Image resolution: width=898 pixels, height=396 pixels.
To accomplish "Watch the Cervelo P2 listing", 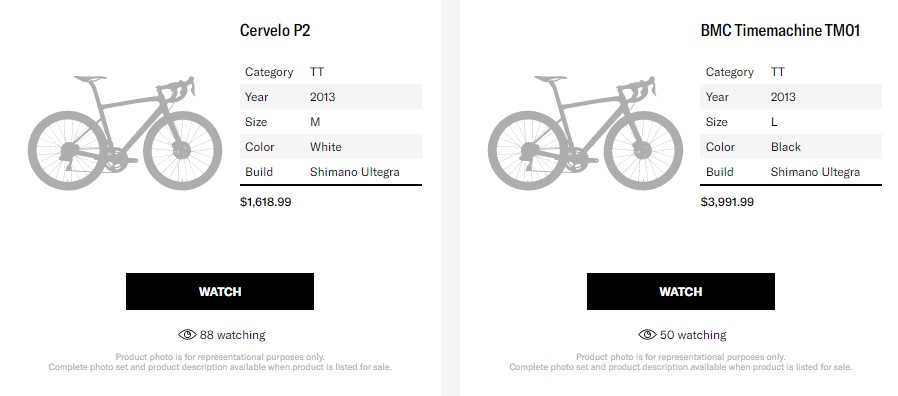I will pos(220,291).
